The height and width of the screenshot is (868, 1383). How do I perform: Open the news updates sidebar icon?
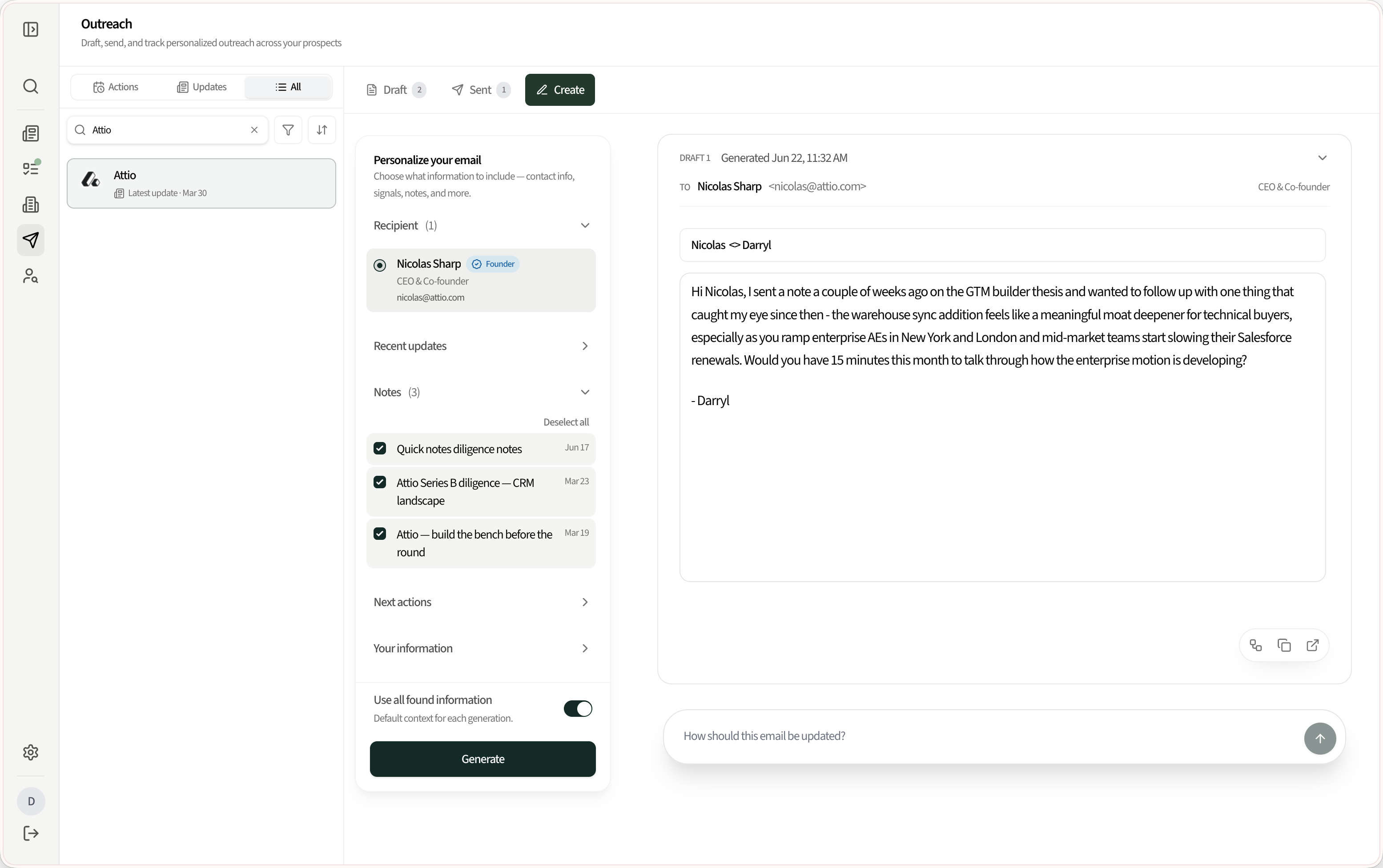pos(30,134)
